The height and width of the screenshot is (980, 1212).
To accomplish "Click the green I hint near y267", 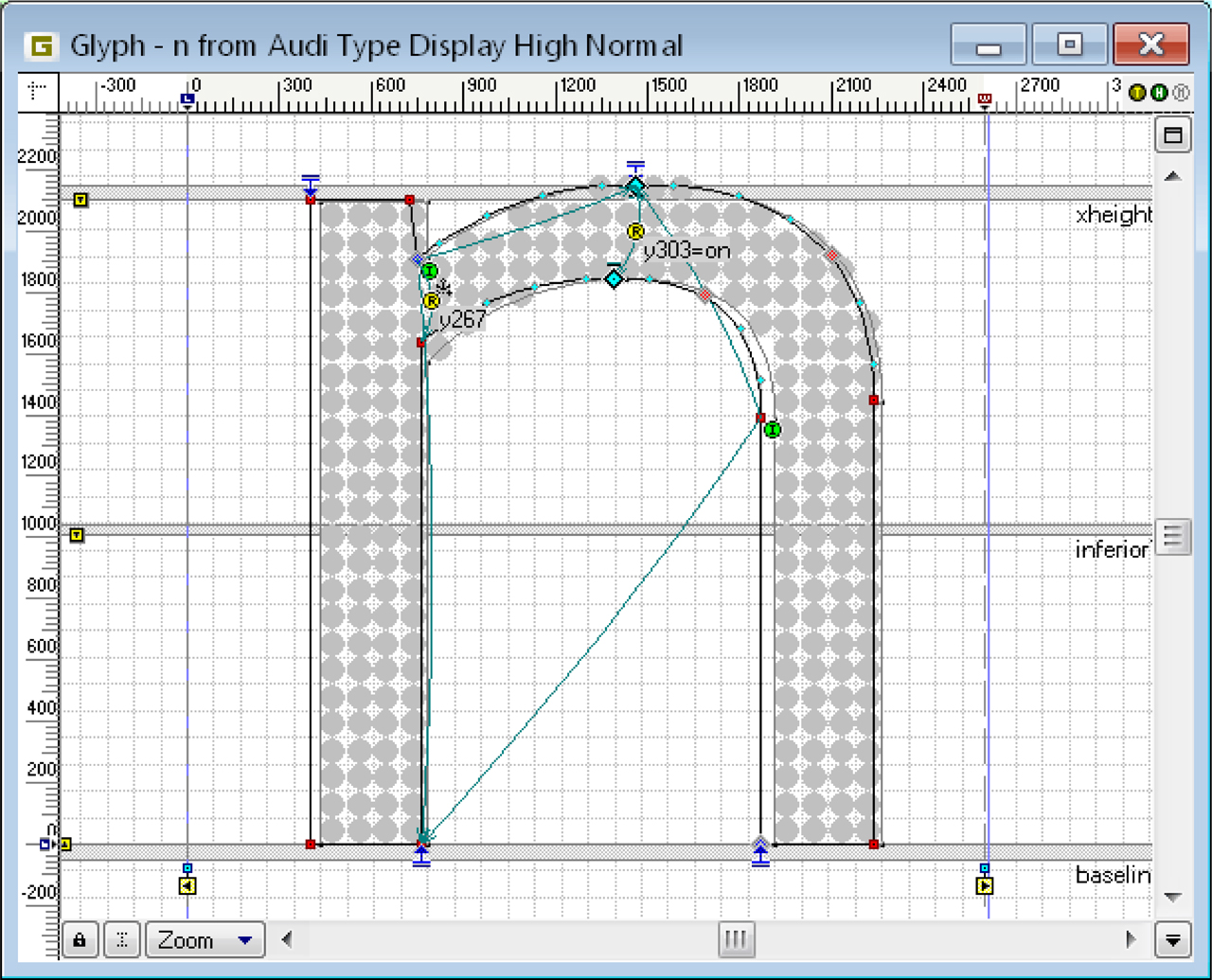I will (x=429, y=272).
